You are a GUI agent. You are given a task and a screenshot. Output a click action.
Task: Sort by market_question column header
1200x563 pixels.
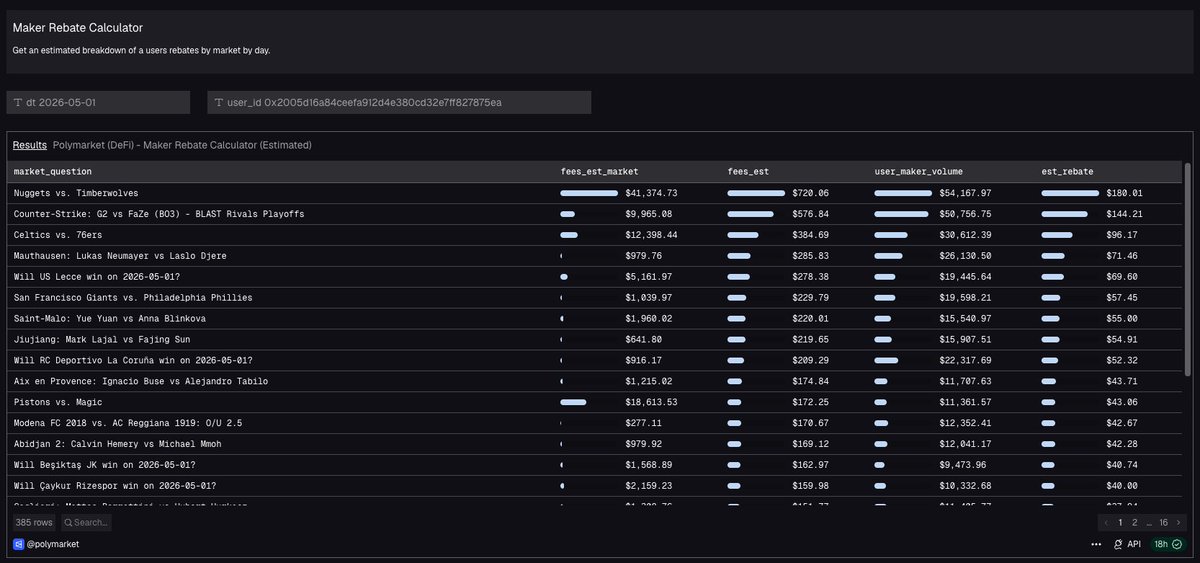53,172
